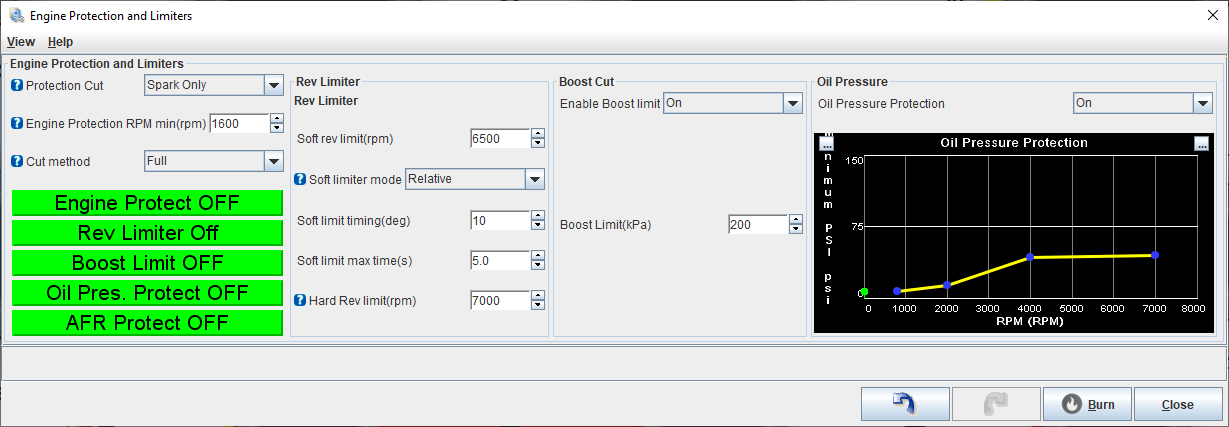The height and width of the screenshot is (427, 1229).
Task: Click the Soft rev limit input field
Action: point(499,139)
